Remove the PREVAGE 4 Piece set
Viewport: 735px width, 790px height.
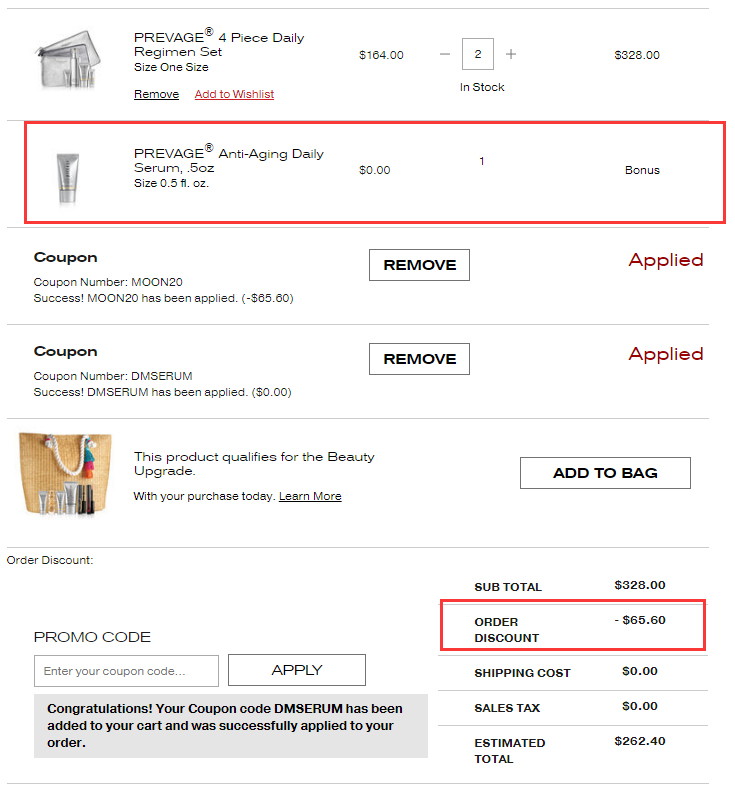click(x=156, y=94)
